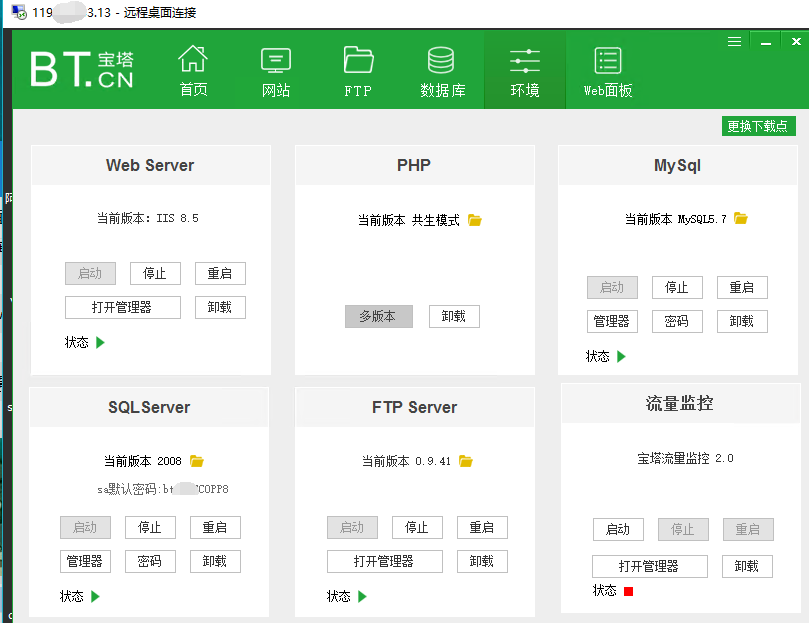809x623 pixels.
Task: Open the FTP tab in top navigation
Action: (358, 71)
